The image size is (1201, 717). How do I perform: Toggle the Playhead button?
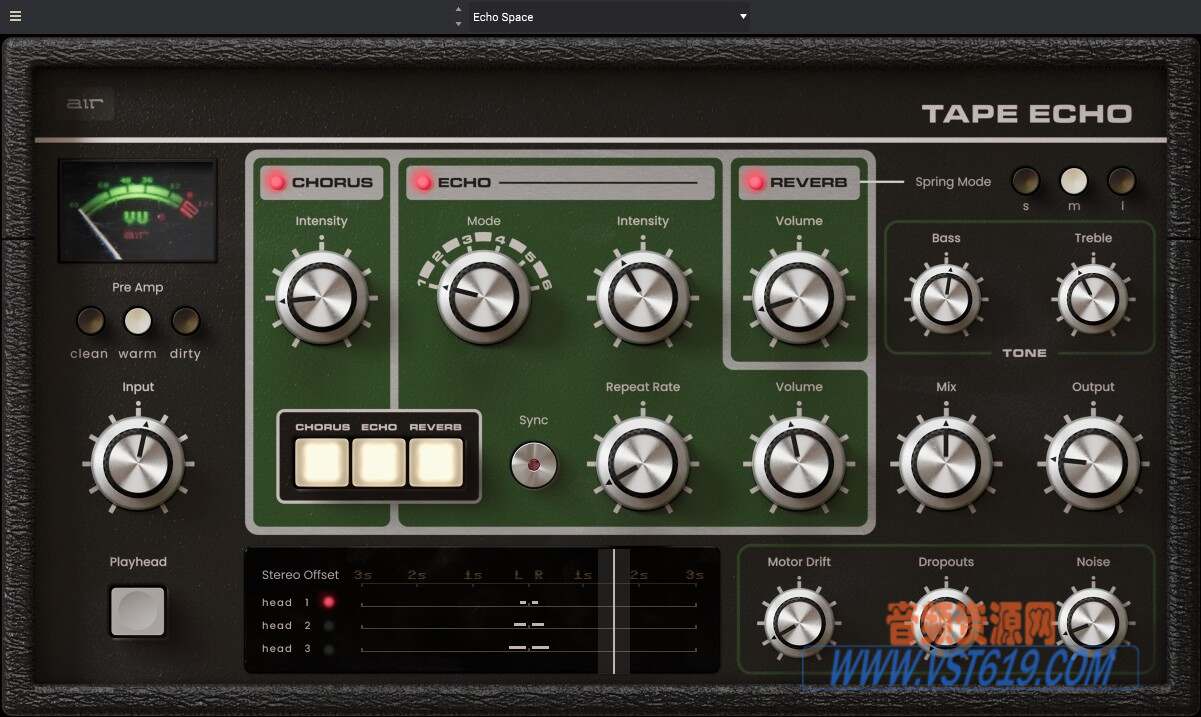tap(138, 611)
